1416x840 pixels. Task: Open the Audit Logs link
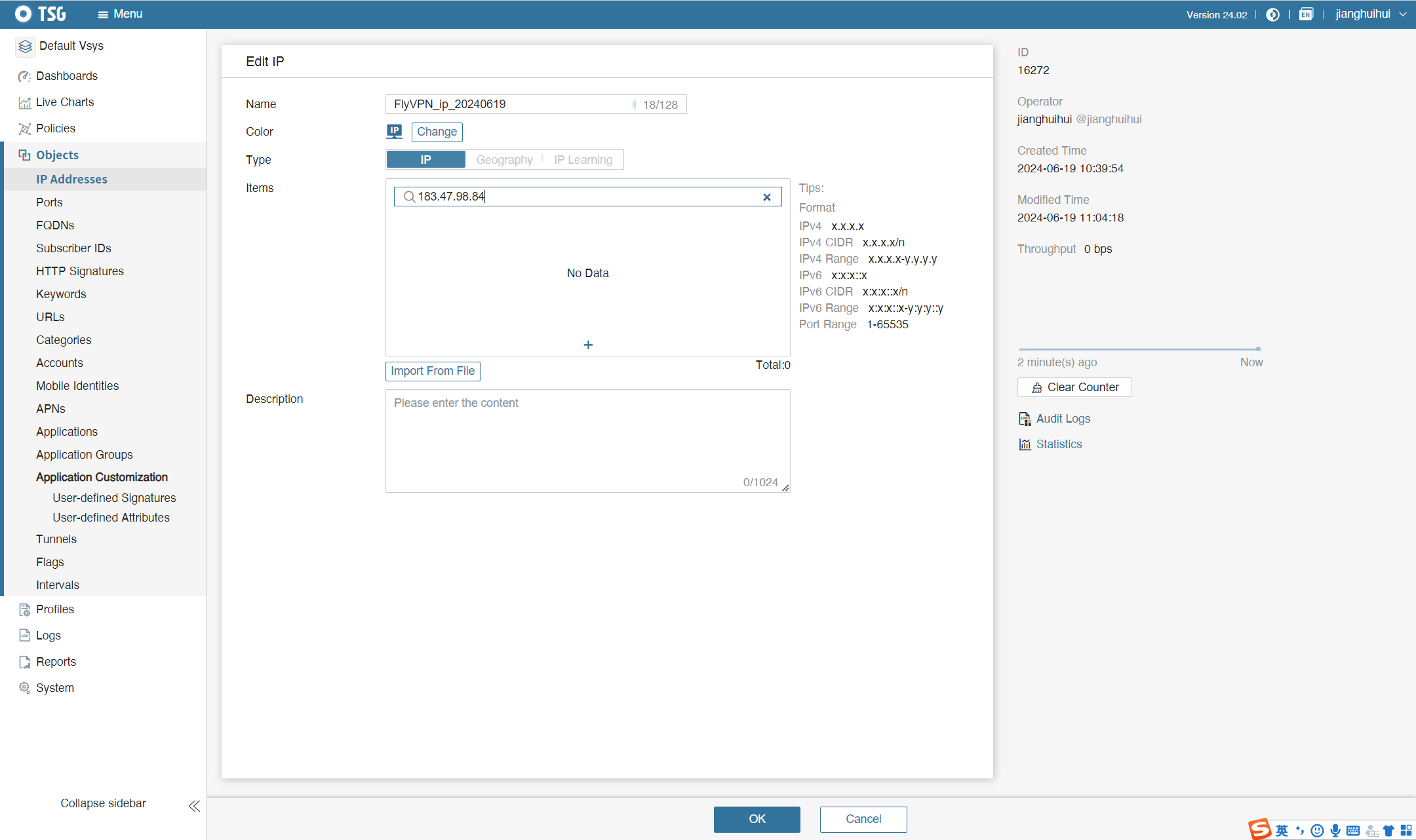click(1063, 419)
